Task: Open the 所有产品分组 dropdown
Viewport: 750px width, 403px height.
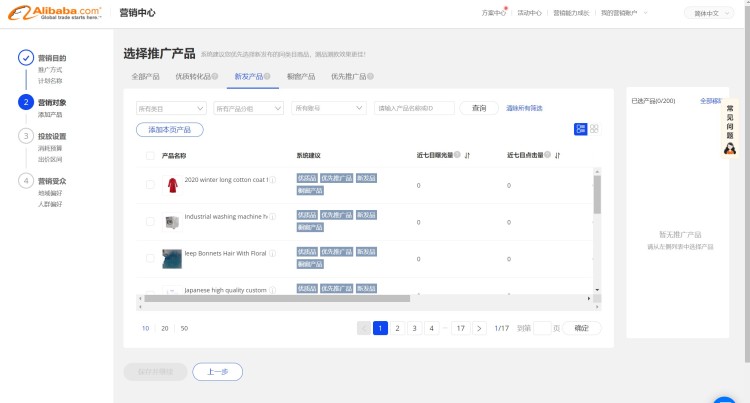Action: click(248, 108)
